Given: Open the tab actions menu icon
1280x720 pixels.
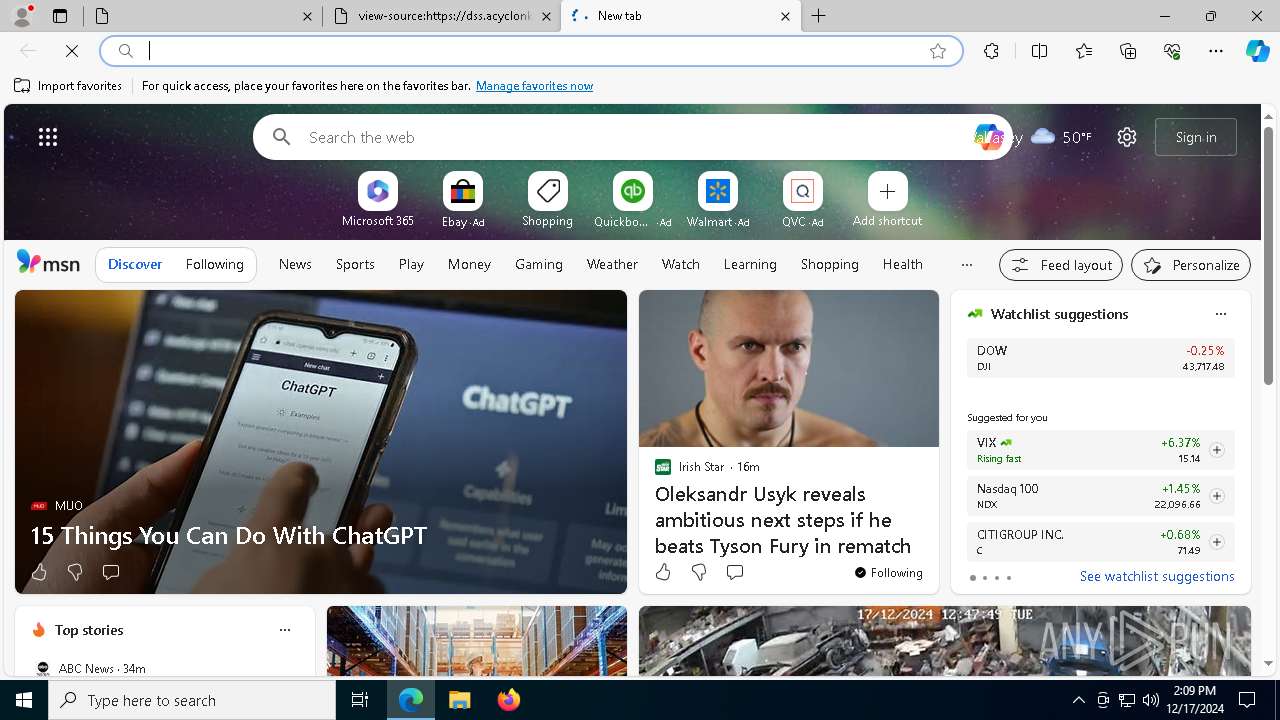Looking at the screenshot, I should click(x=60, y=16).
